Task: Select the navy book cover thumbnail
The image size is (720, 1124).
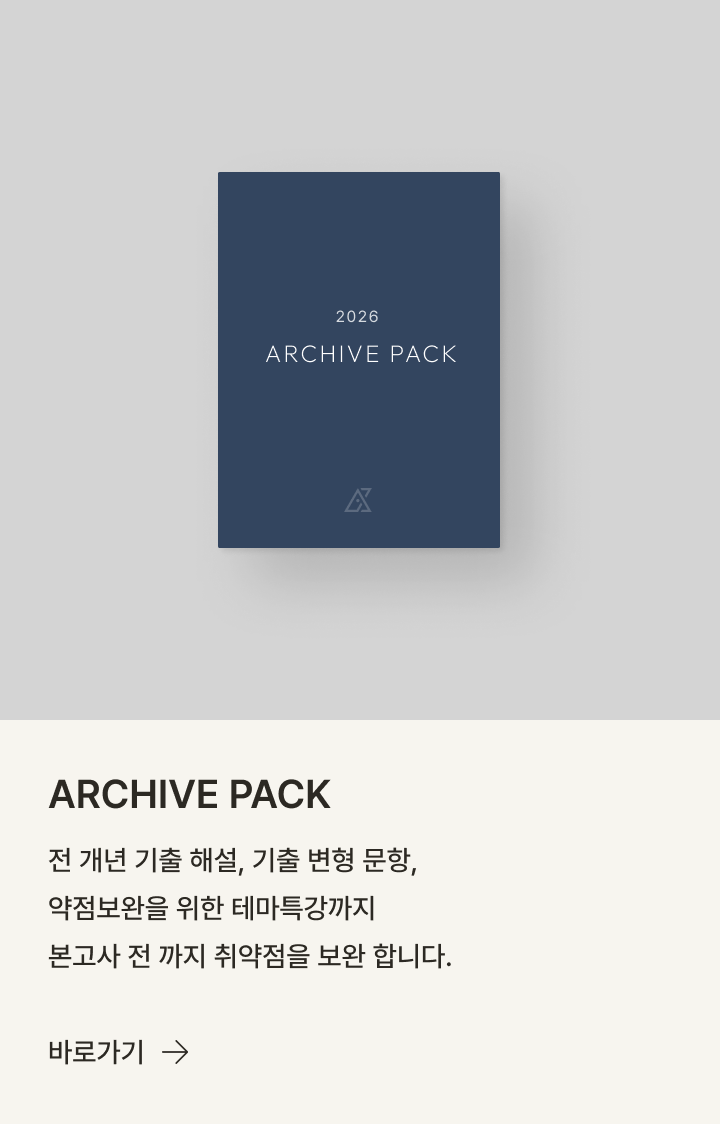Action: (359, 360)
